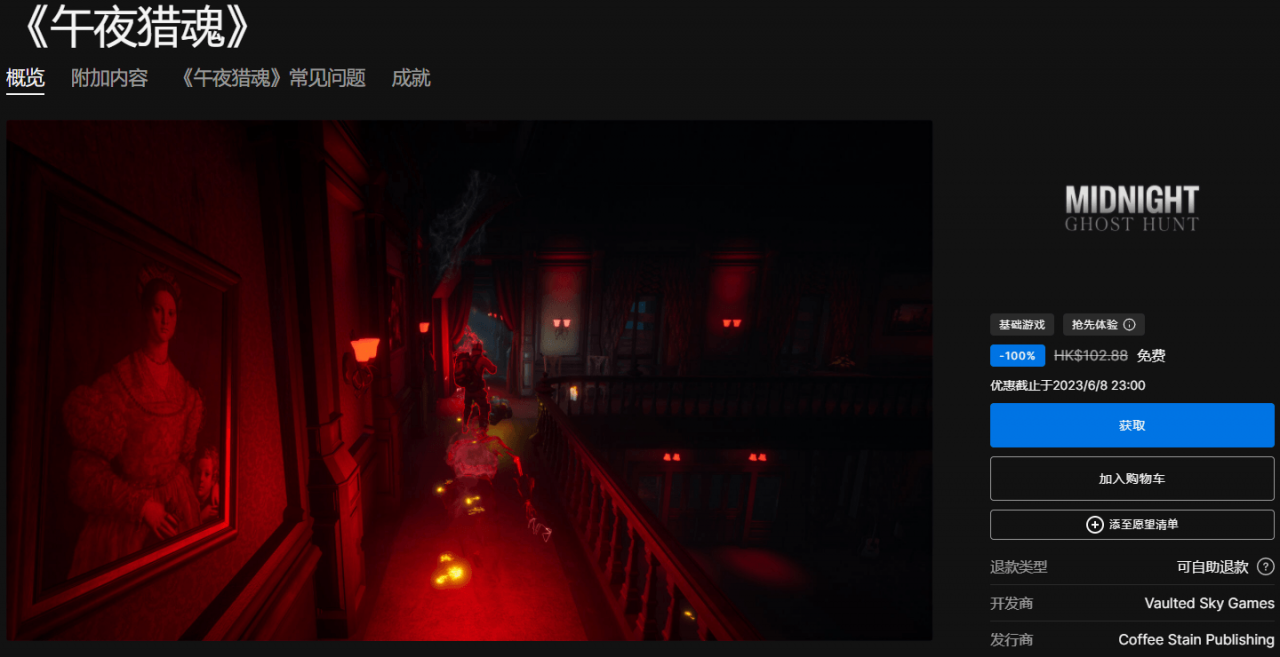Click the plus icon on the wishlist button

[1095, 525]
